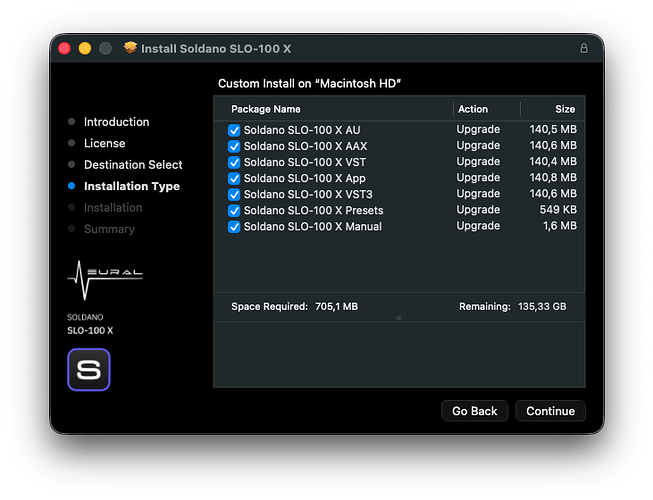Click the pane splitter dot below Space Required
This screenshot has width=653, height=500.
tap(399, 318)
